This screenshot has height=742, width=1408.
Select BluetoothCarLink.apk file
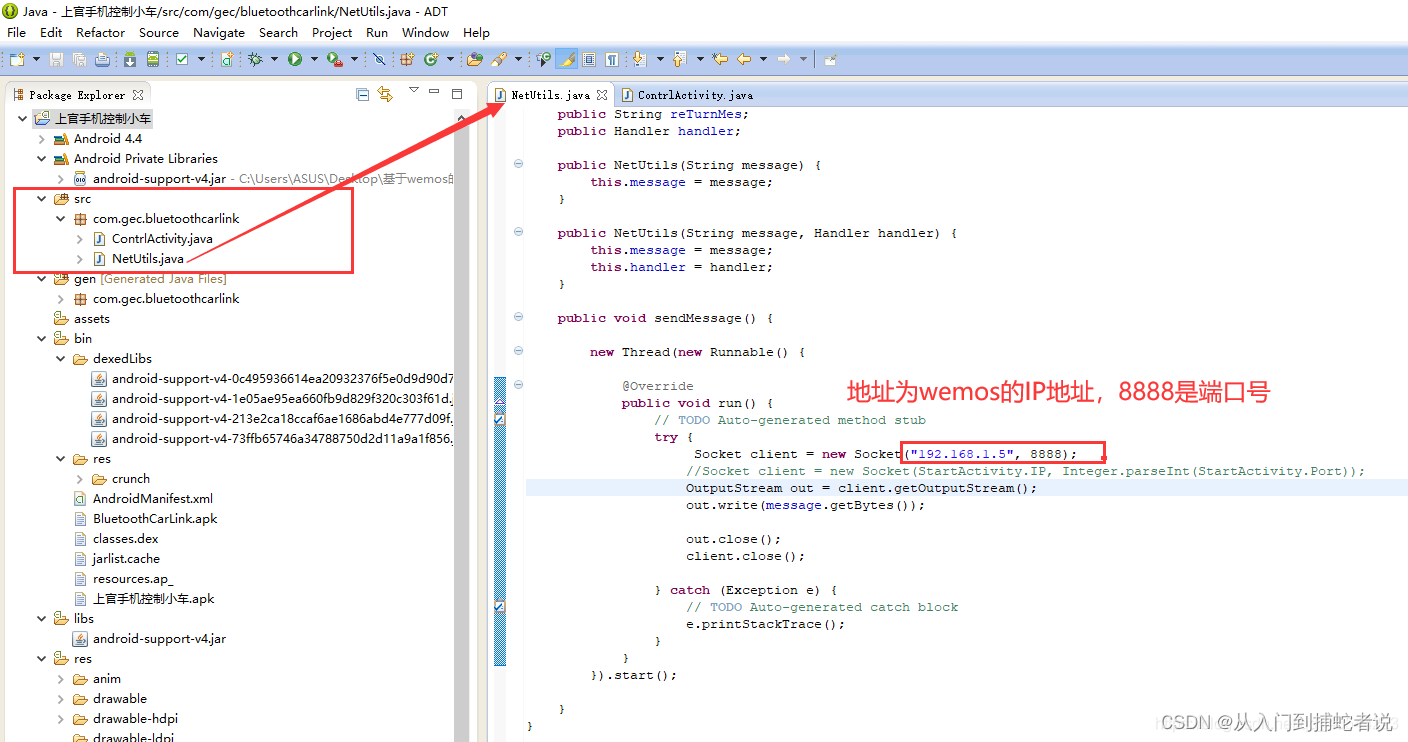point(155,519)
